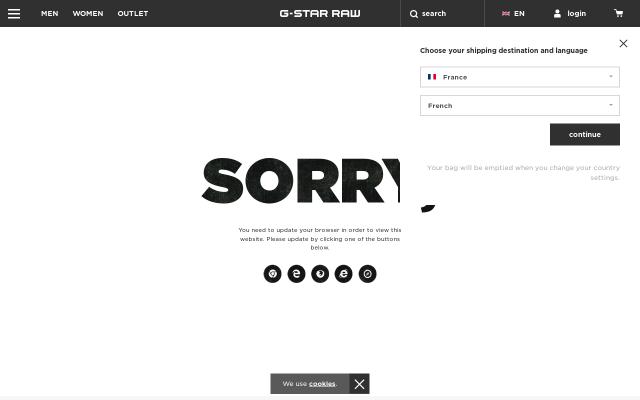Open the WOMEN menu

point(88,13)
